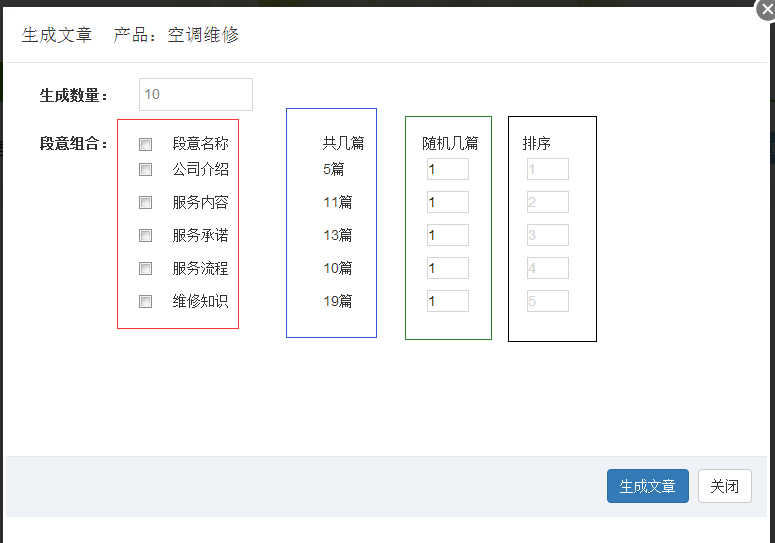Click 排序 field for 公司介绍 row
This screenshot has height=543, width=775.
coord(548,169)
